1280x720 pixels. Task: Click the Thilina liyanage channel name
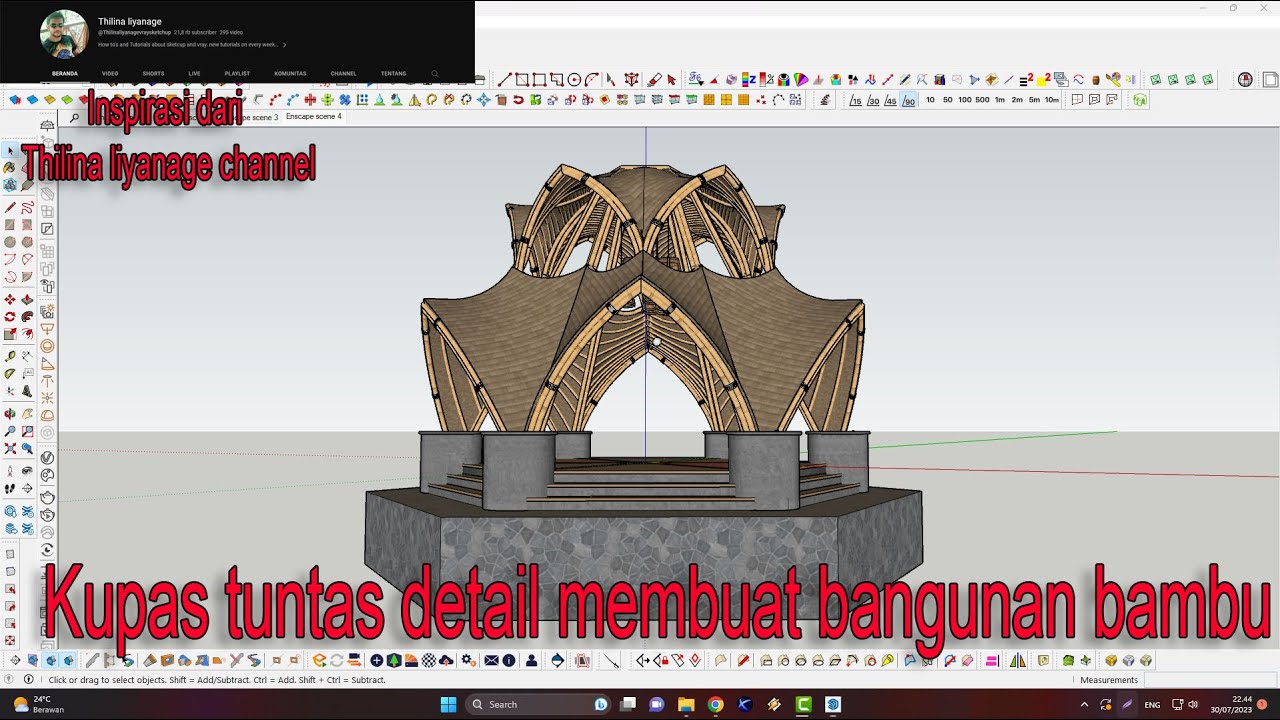click(x=129, y=21)
